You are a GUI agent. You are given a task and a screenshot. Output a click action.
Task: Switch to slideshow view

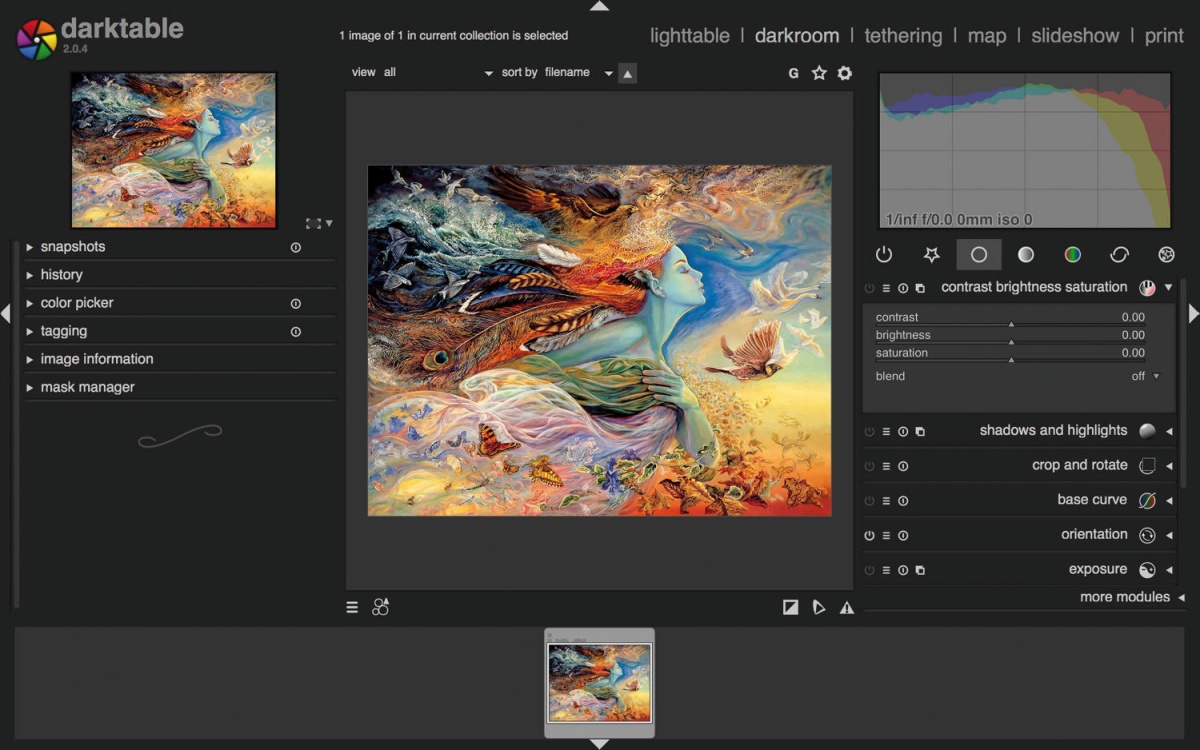pyautogui.click(x=1075, y=36)
